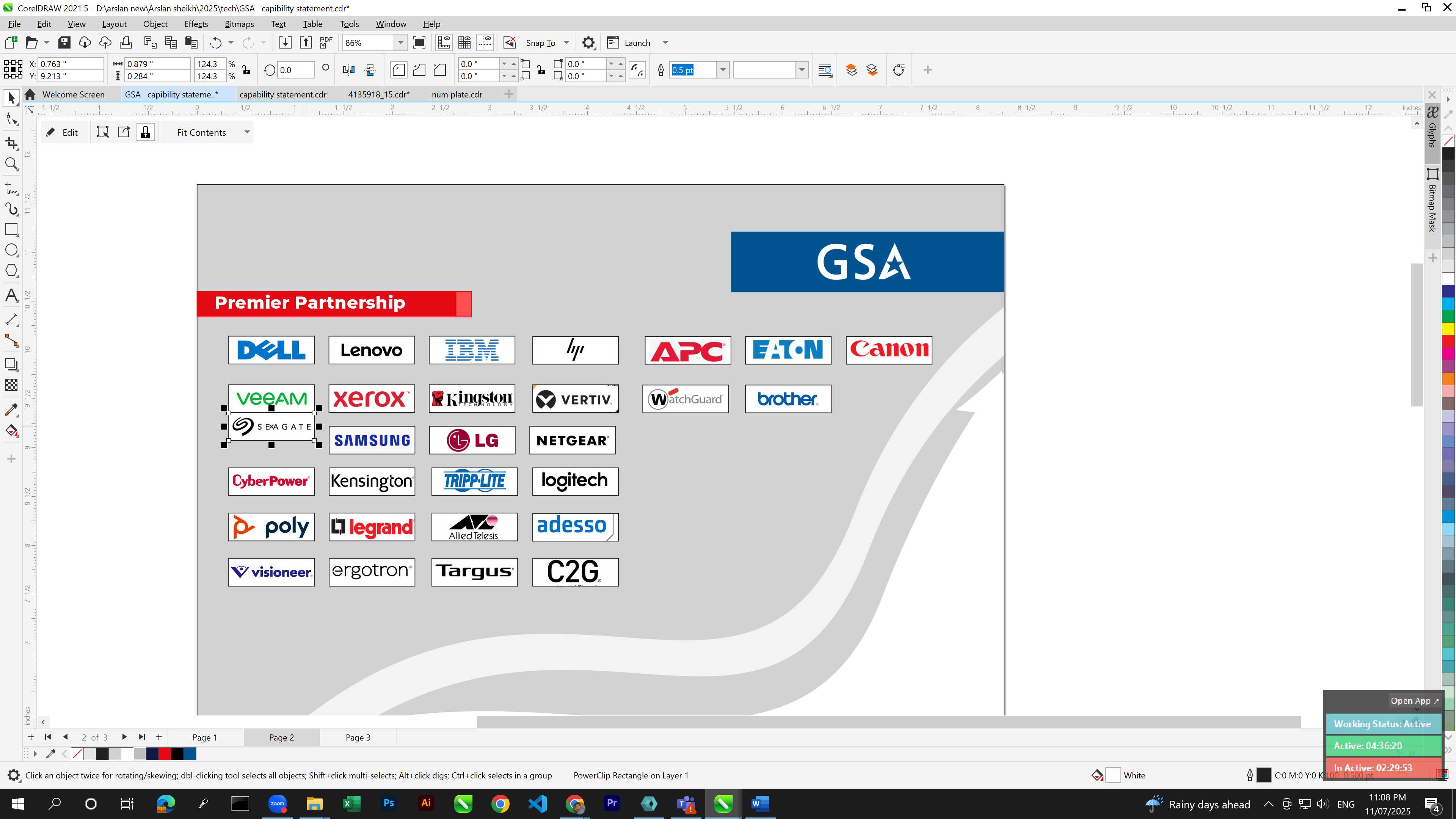1456x819 pixels.
Task: Expand the Launch dropdown arrow
Action: [x=665, y=43]
